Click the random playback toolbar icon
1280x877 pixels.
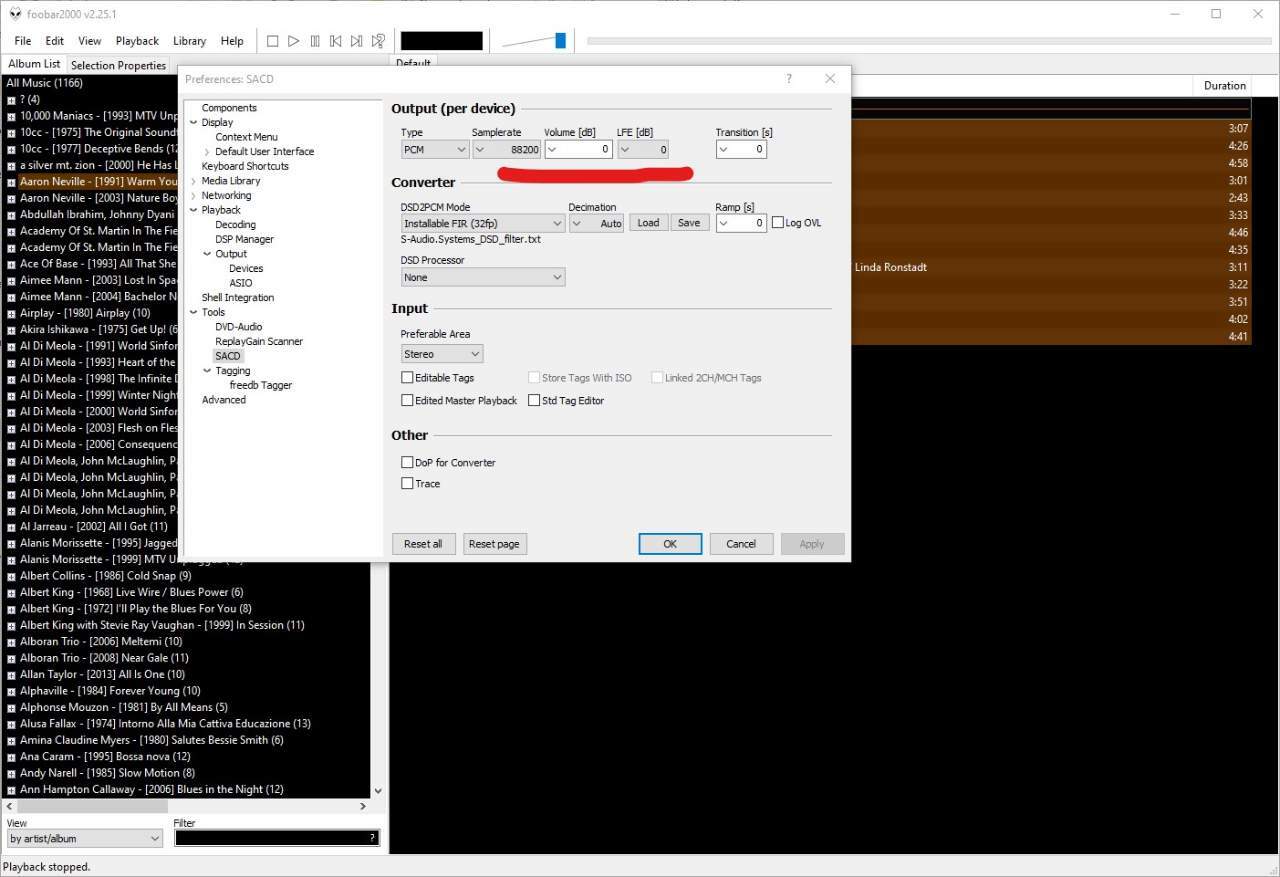coord(378,41)
